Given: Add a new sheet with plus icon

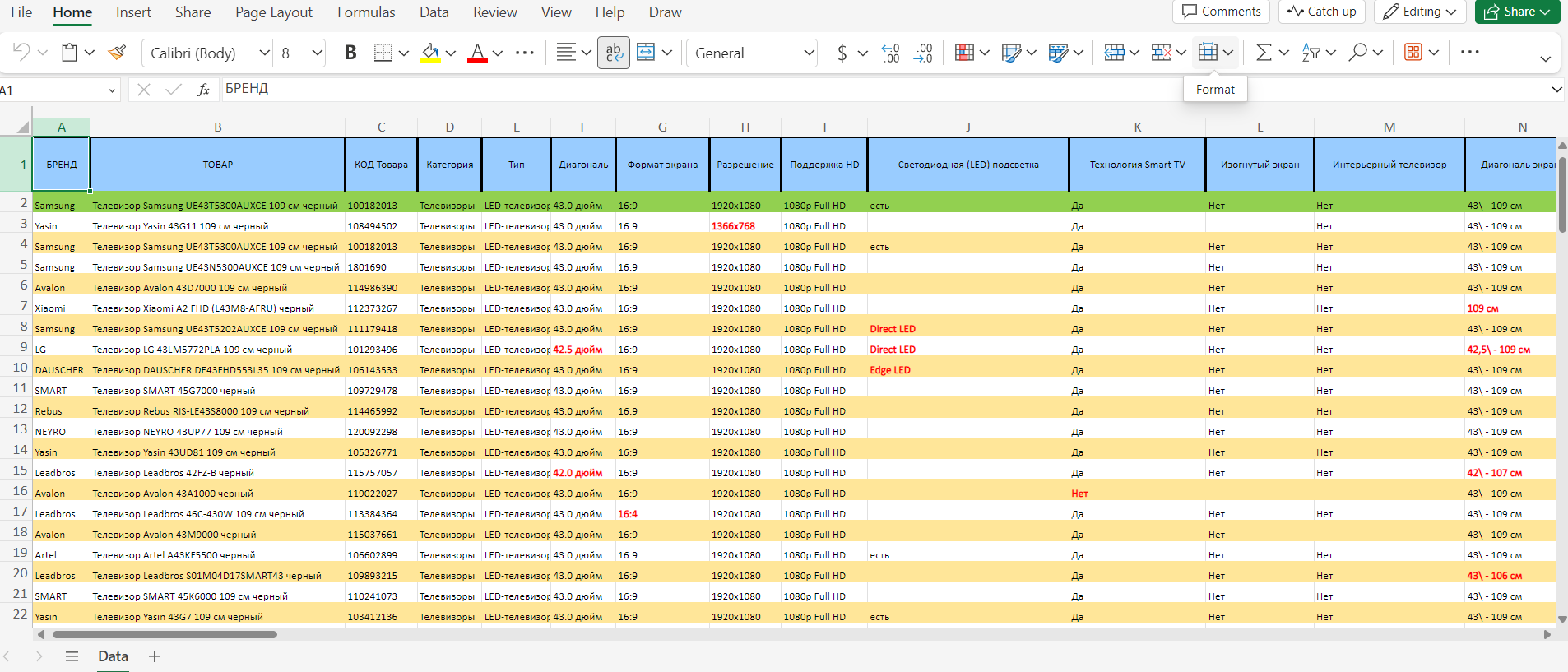Looking at the screenshot, I should pos(155,656).
